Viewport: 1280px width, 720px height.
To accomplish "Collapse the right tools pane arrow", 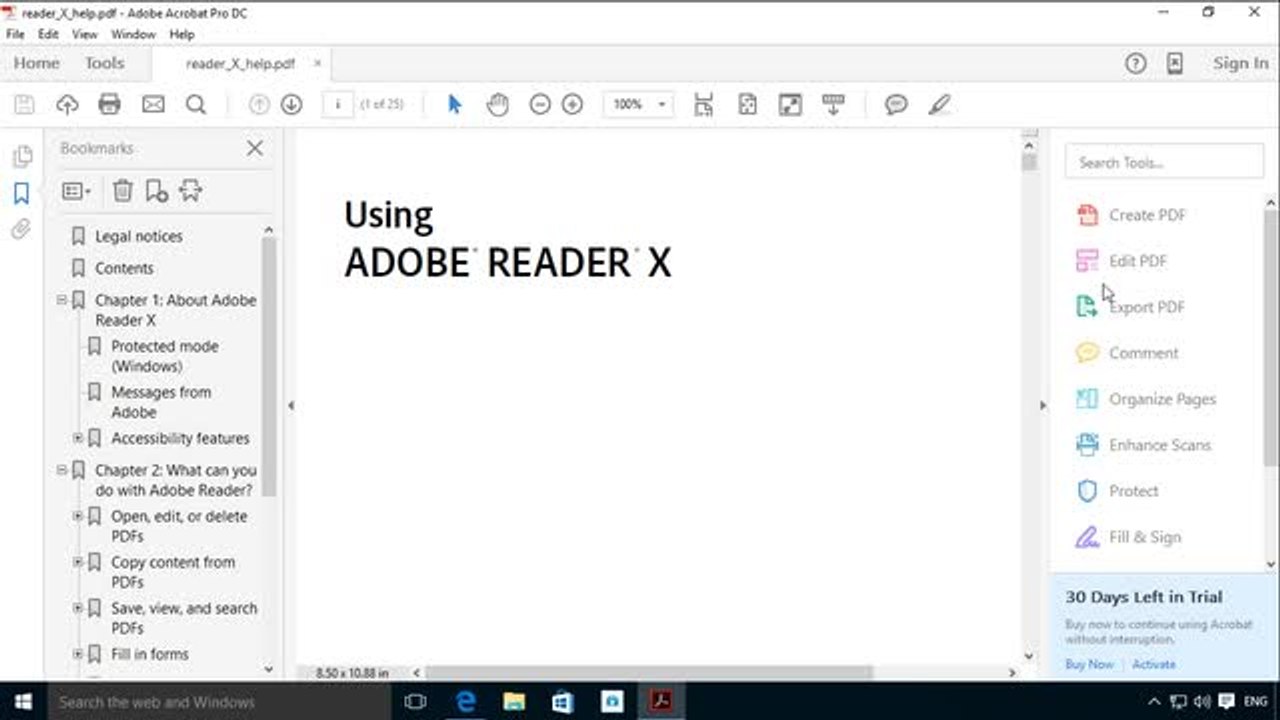I will tap(1043, 406).
